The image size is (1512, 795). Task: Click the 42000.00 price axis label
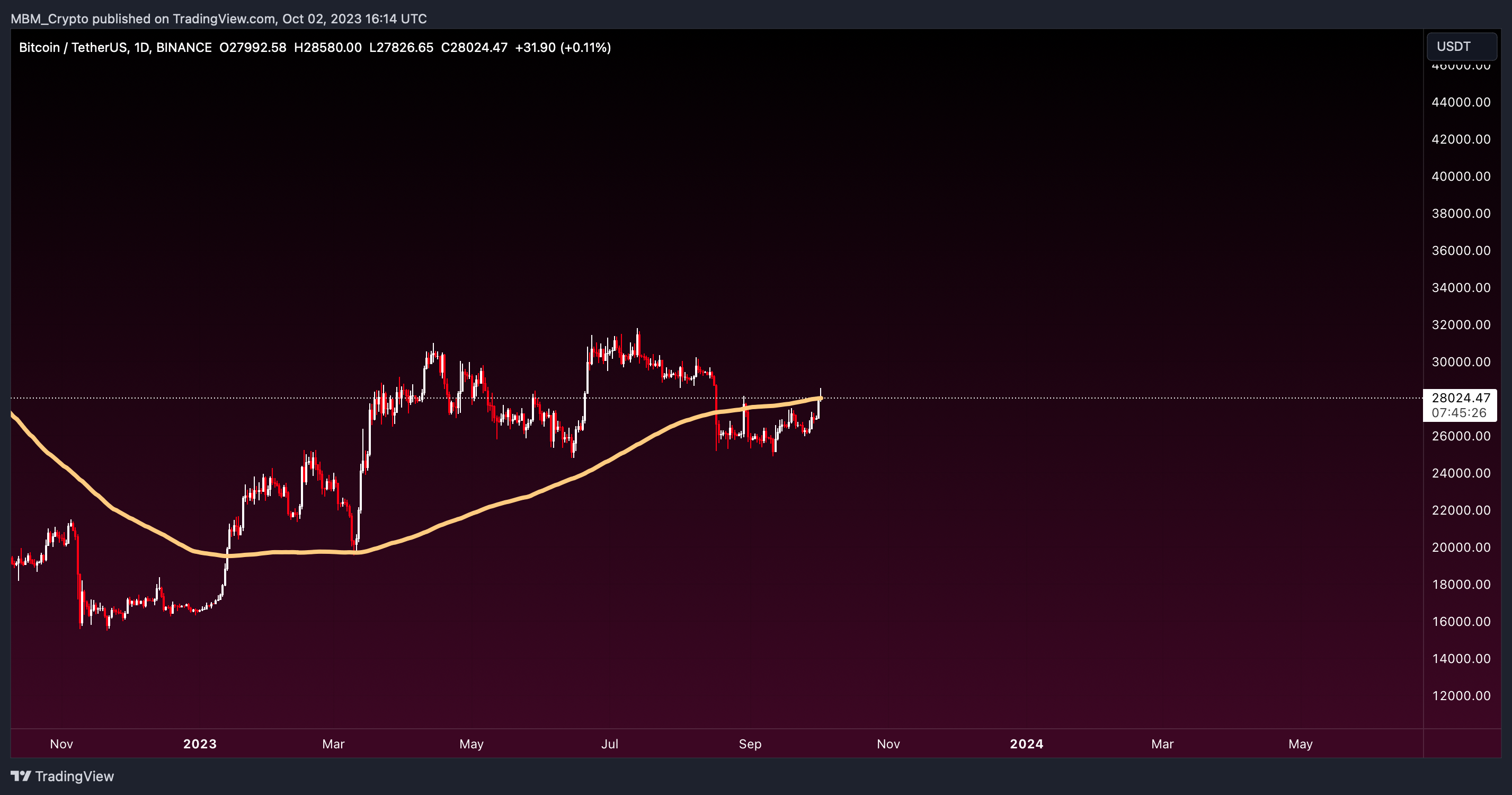pyautogui.click(x=1461, y=139)
